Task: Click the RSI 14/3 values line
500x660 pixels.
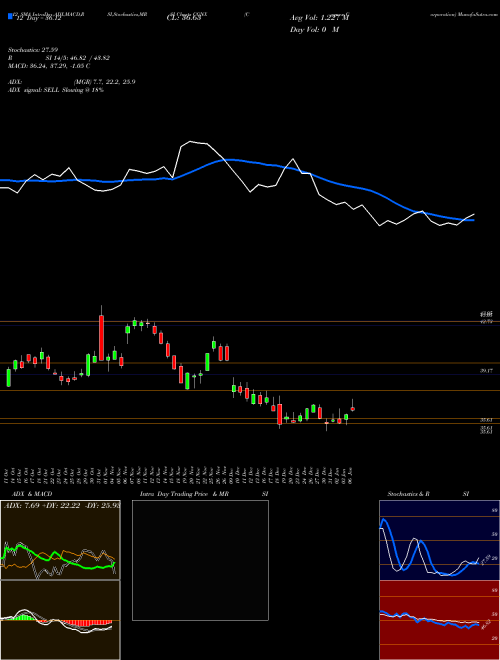Action: pos(59,58)
